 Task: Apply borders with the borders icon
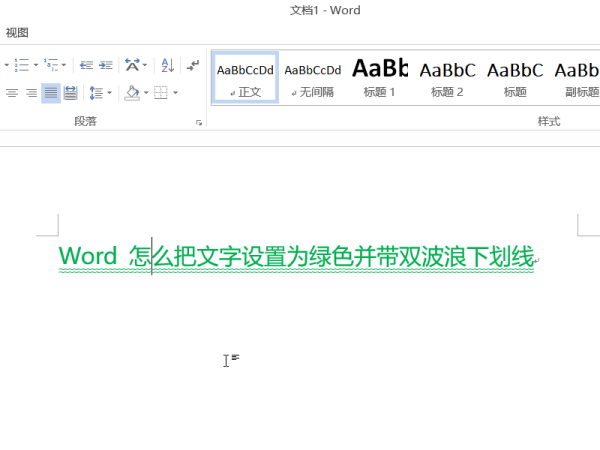[161, 93]
